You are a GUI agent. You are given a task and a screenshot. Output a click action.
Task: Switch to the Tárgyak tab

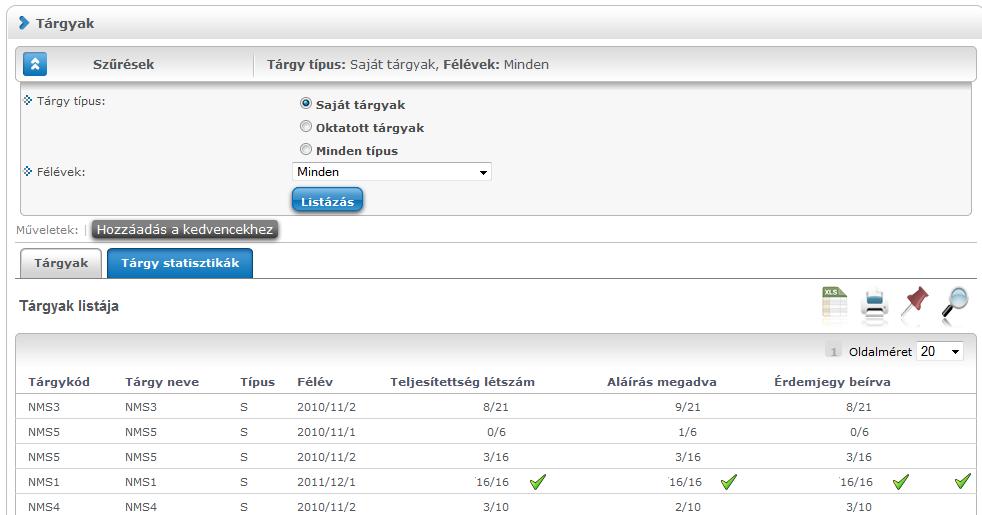pos(61,263)
